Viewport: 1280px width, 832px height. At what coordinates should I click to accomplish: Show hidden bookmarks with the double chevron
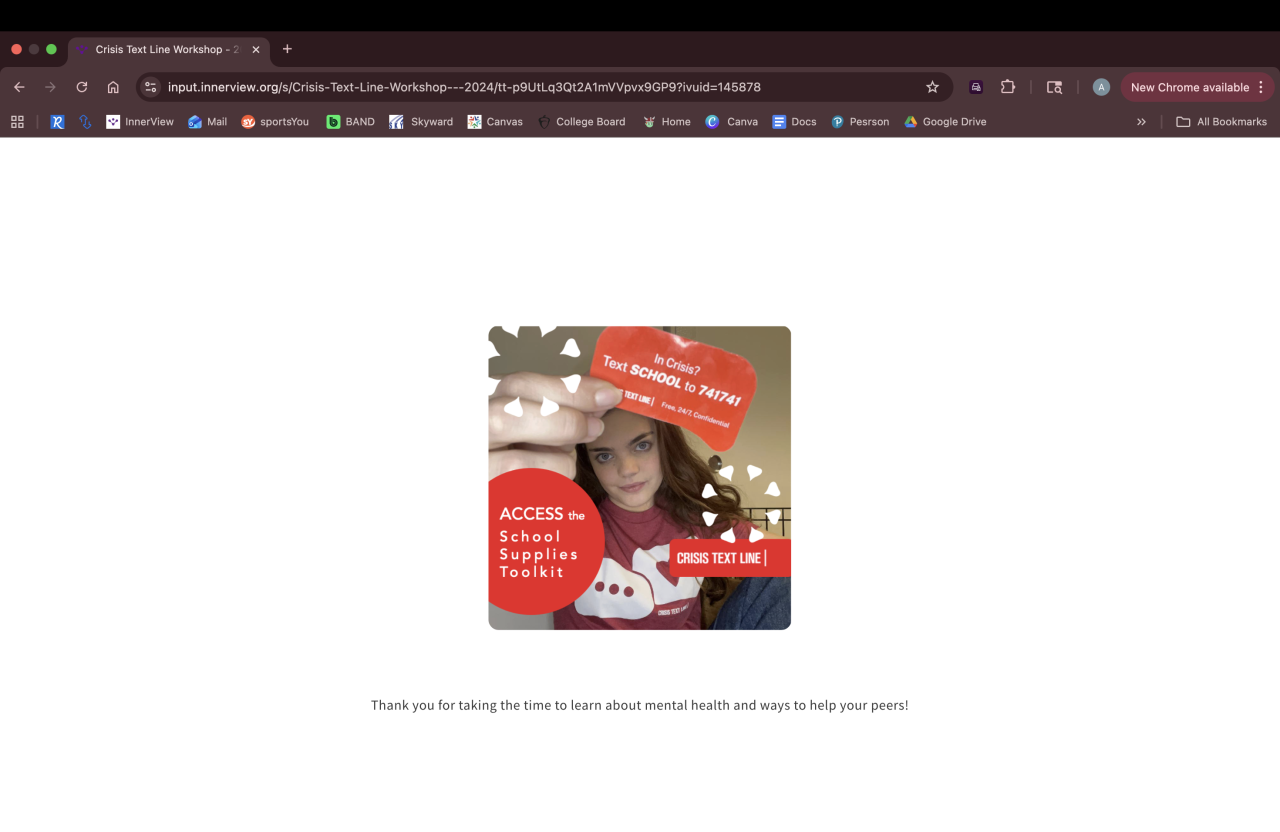(x=1141, y=122)
